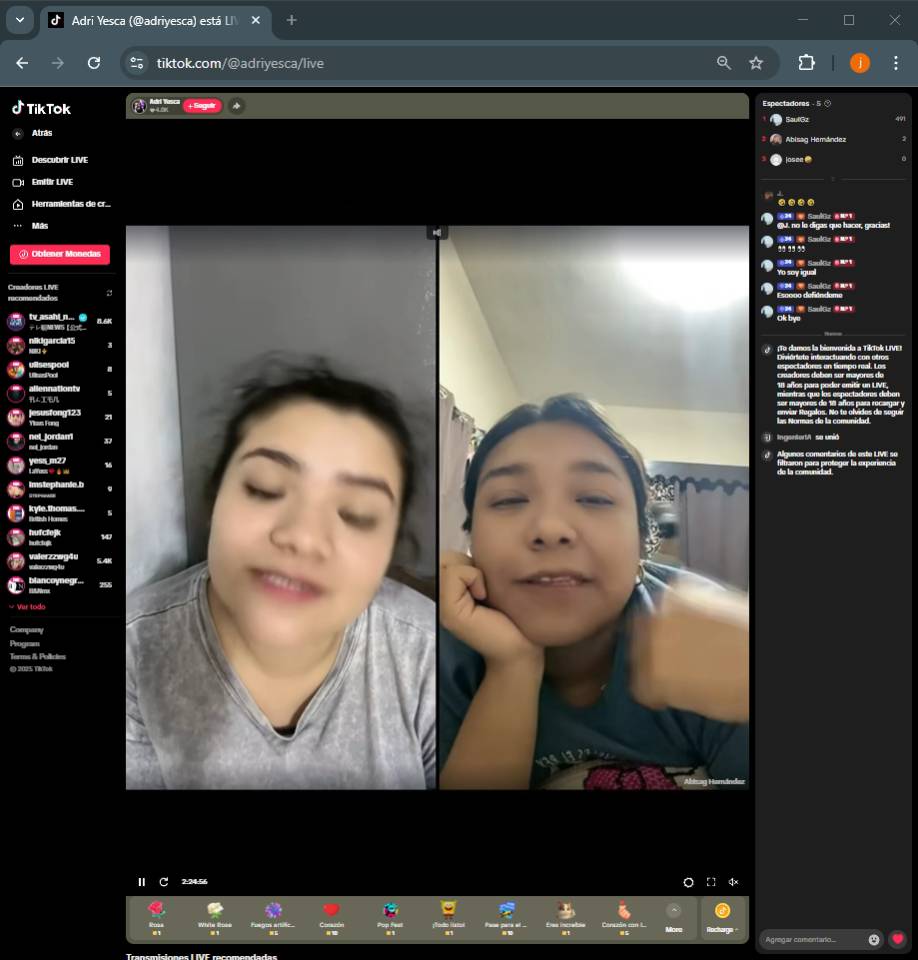918x960 pixels.
Task: Send a Rosa gift
Action: coord(156,915)
